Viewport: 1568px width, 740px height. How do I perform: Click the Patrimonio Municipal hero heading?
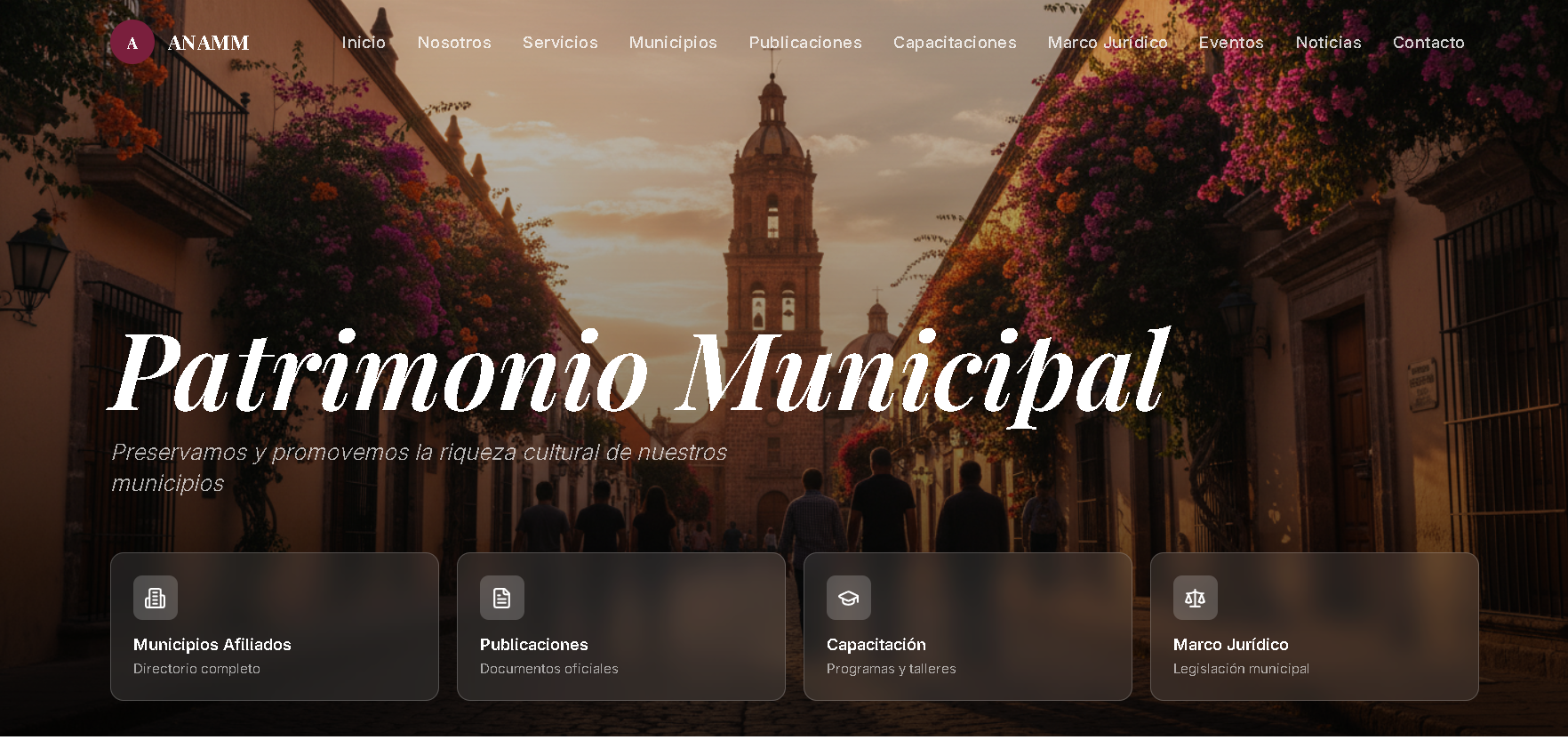638,374
